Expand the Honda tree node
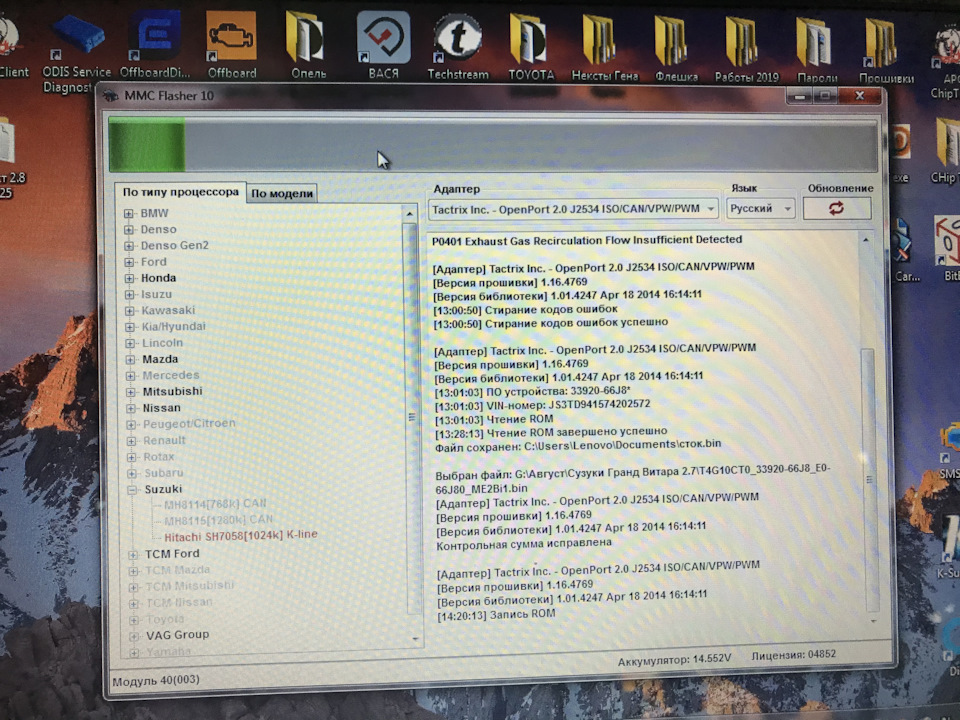This screenshot has width=960, height=720. pos(130,278)
